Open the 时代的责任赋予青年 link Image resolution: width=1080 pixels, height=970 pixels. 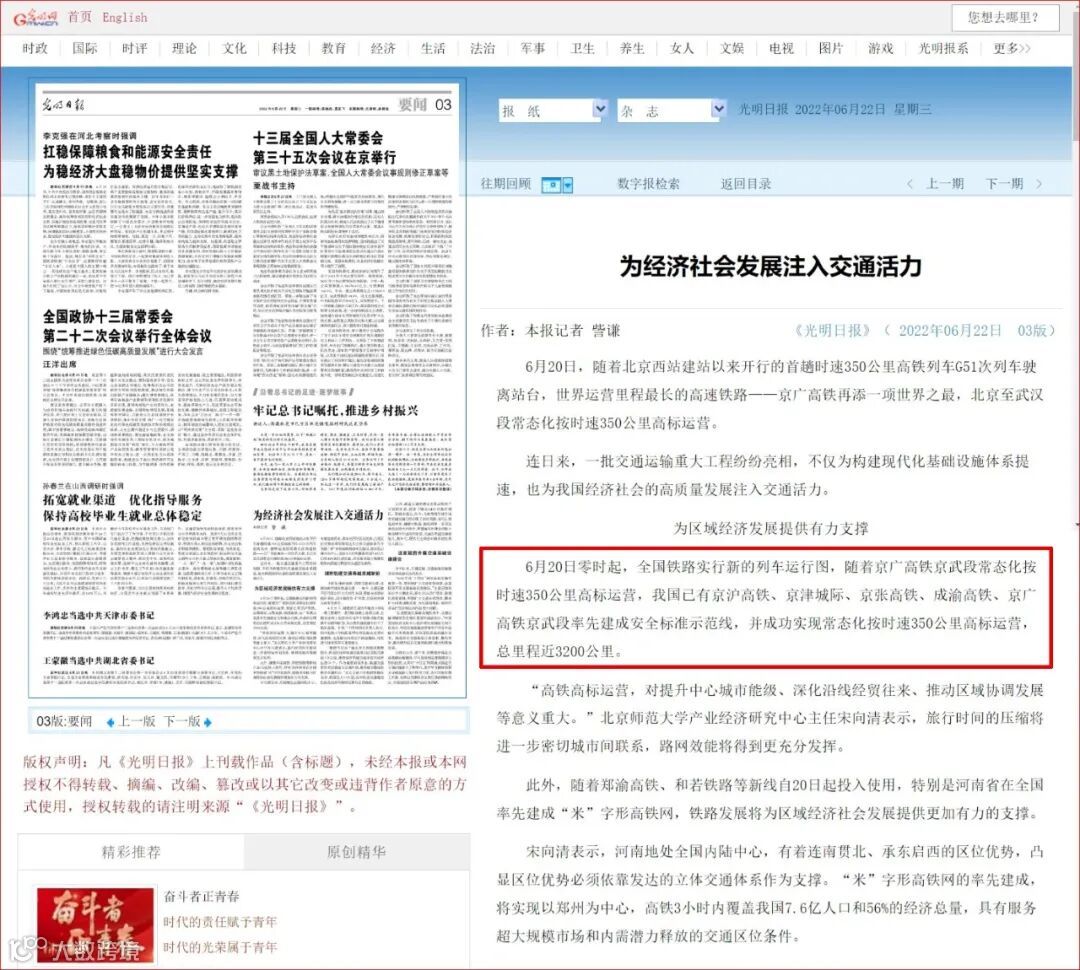tap(220, 922)
